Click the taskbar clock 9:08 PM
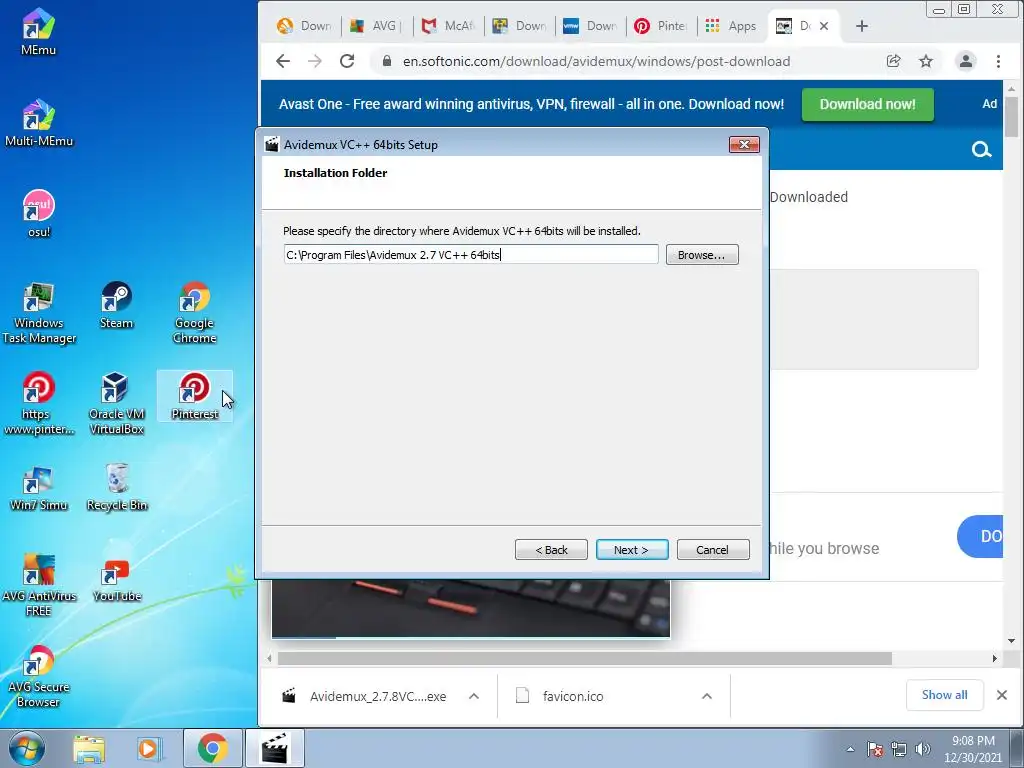Screen dimensions: 1024x768 pyautogui.click(x=972, y=741)
